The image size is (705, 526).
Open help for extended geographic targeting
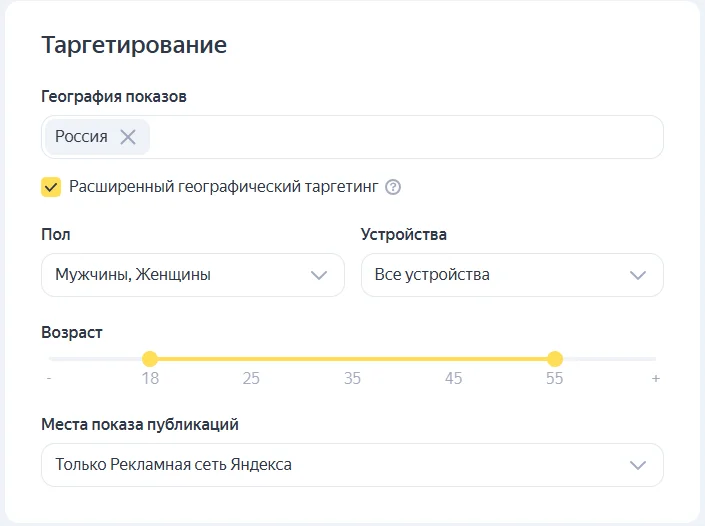click(x=393, y=187)
